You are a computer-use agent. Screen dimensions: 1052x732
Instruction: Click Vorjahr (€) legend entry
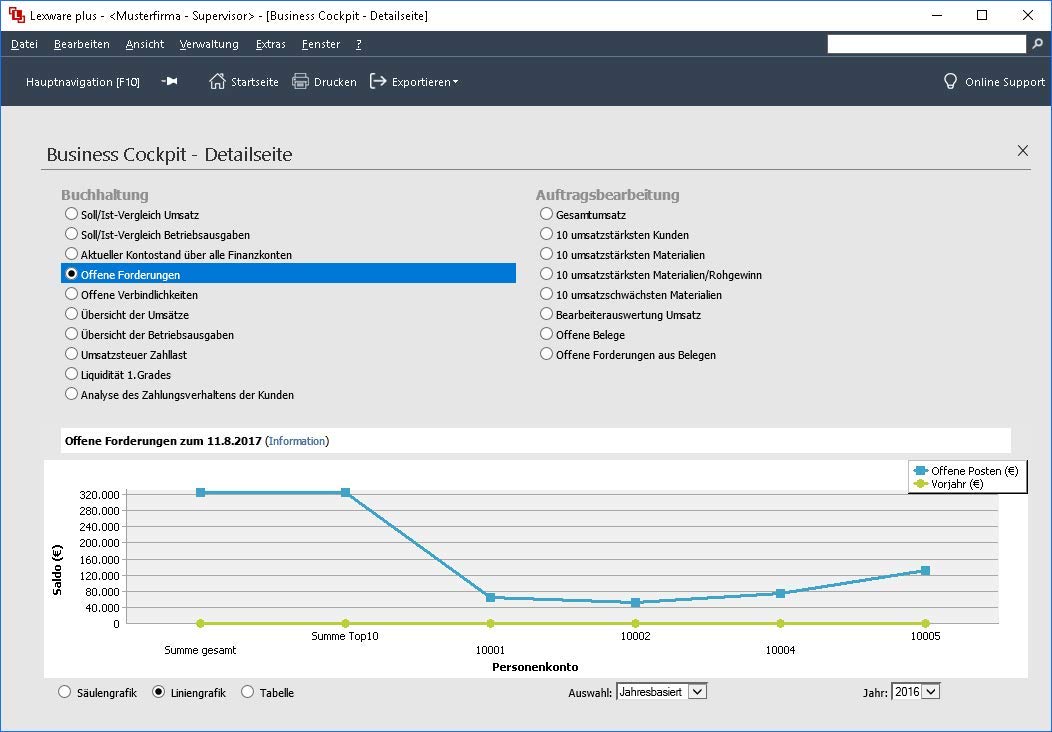pos(949,484)
